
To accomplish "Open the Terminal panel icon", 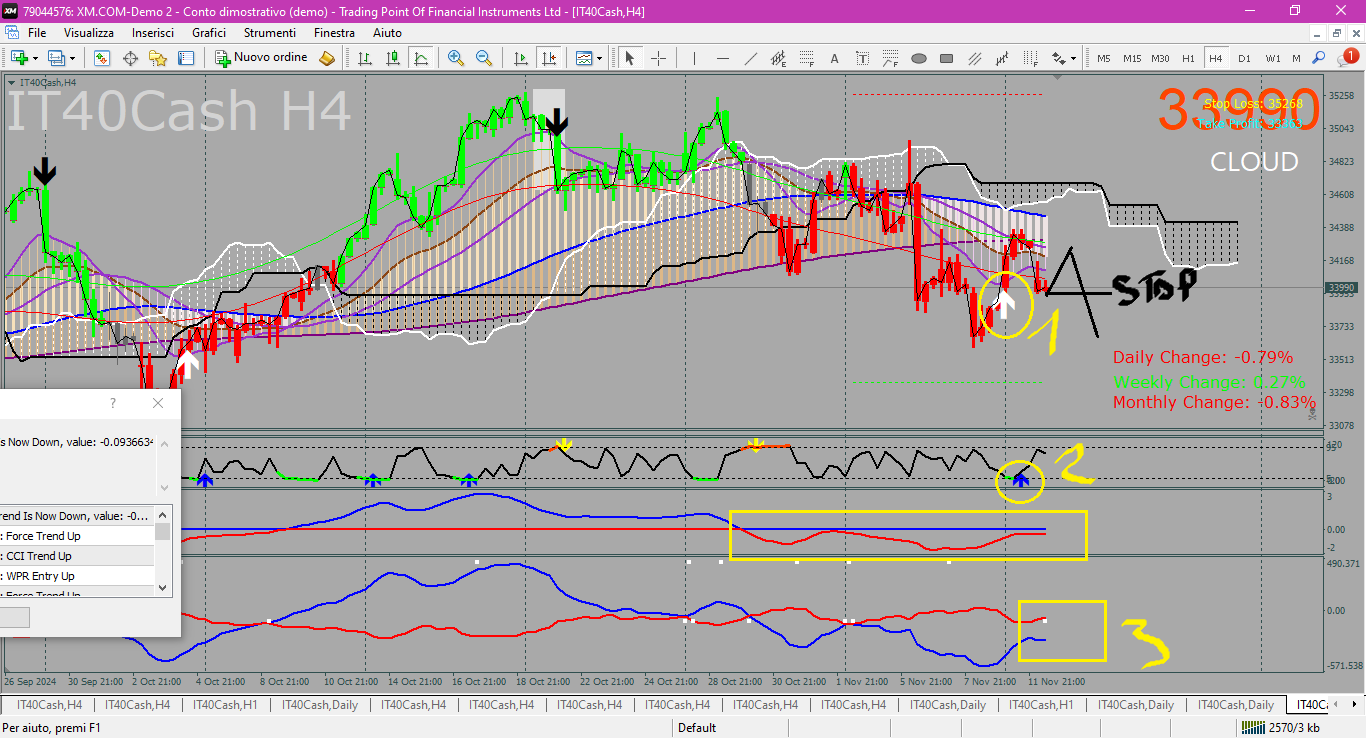I will 185,58.
